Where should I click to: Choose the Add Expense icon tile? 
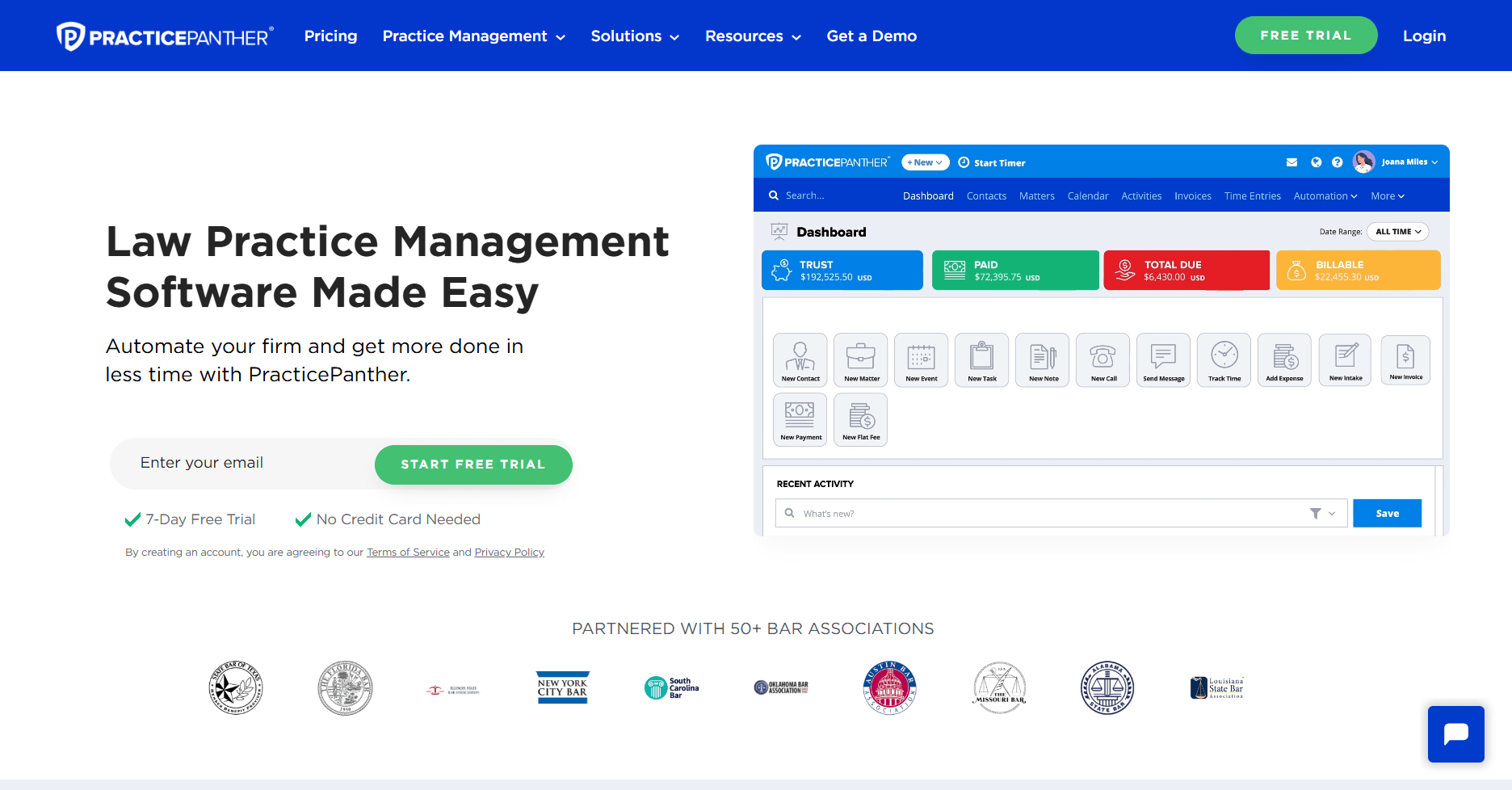(x=1285, y=359)
